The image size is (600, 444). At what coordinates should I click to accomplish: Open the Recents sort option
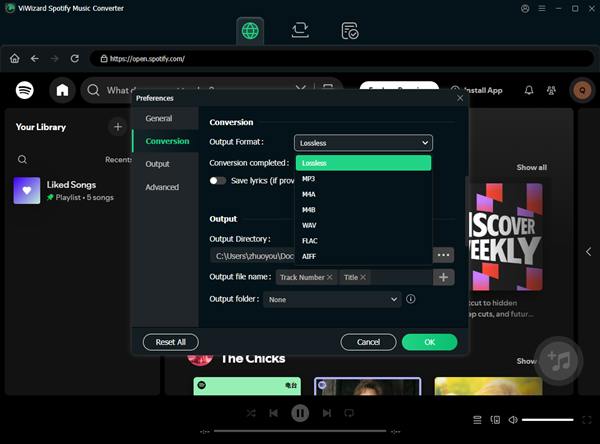(118, 160)
